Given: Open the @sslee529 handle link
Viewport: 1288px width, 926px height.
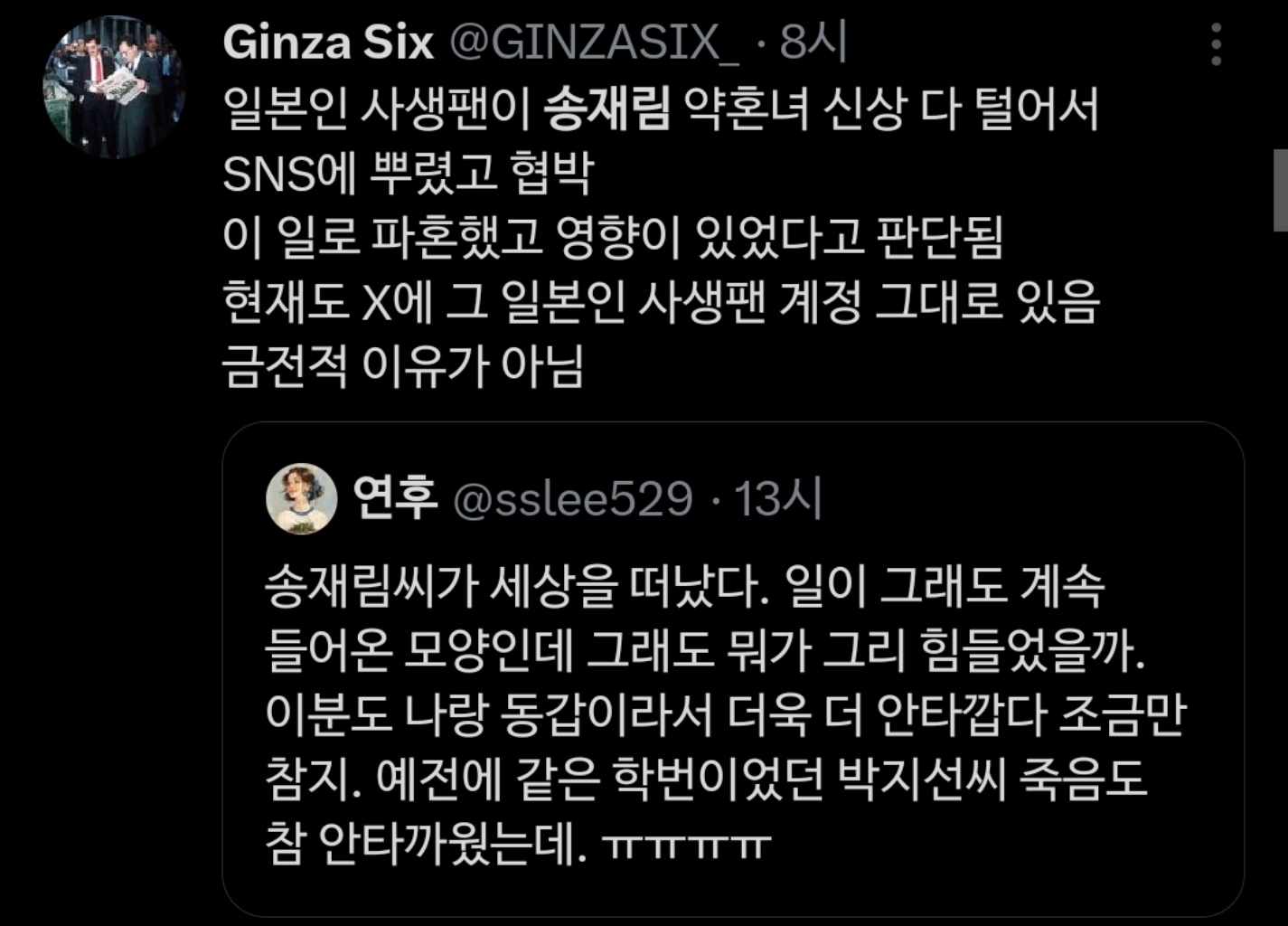Looking at the screenshot, I should coord(572,499).
